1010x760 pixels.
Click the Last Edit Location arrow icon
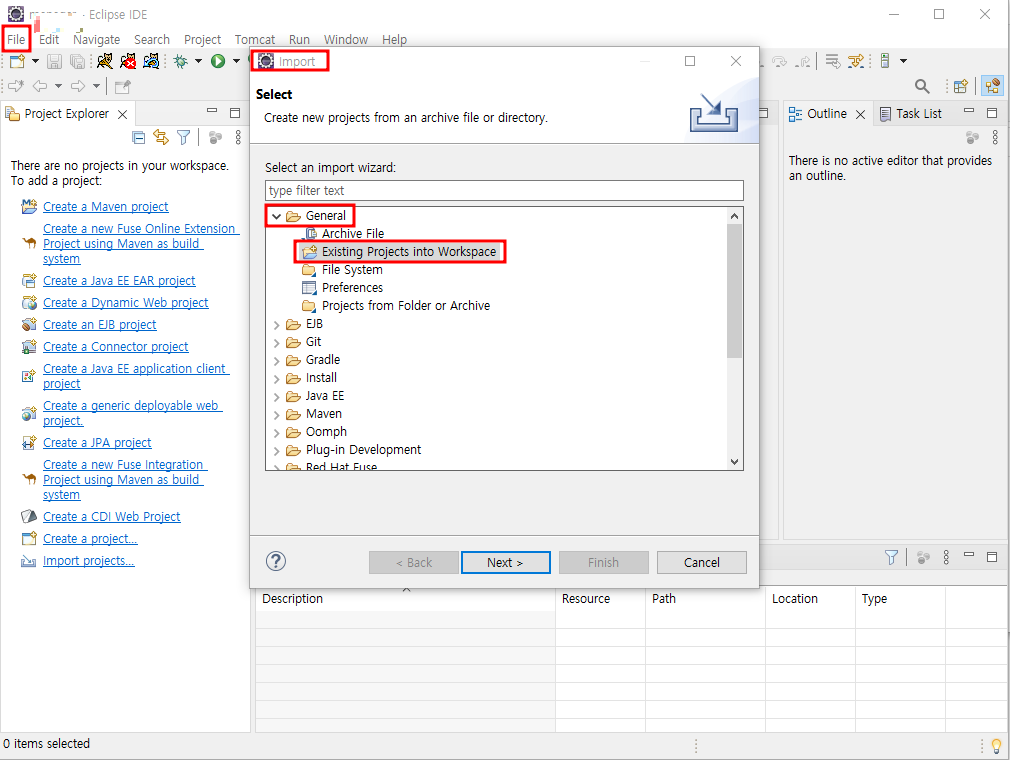point(15,86)
